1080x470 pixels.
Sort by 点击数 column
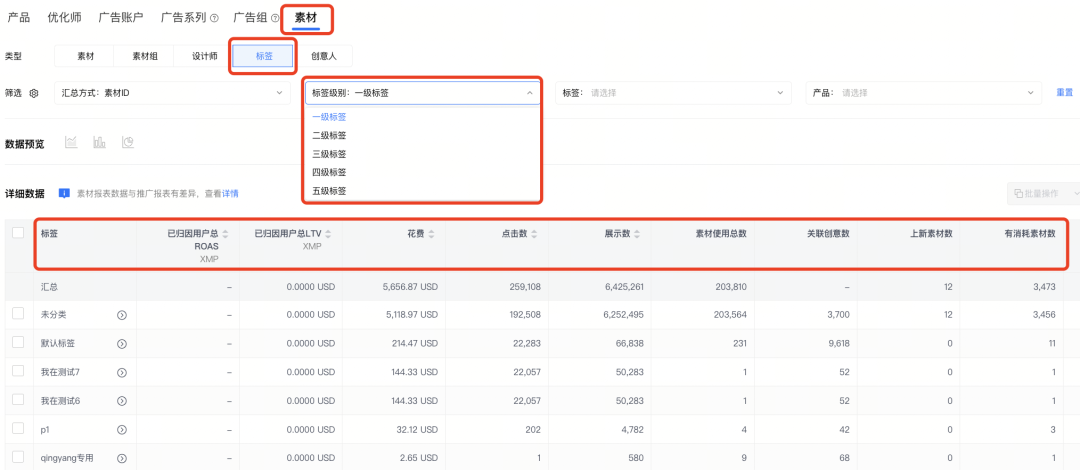(534, 234)
